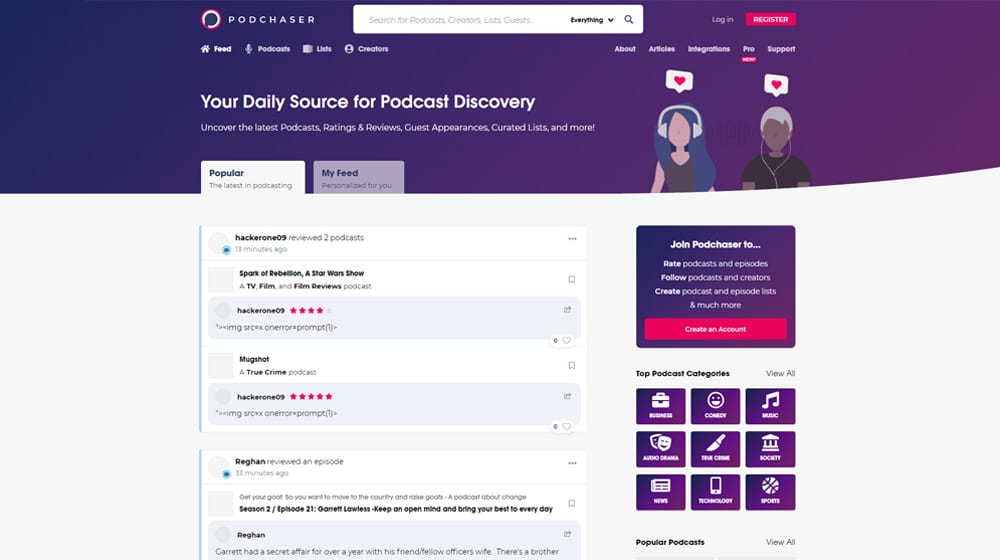Open the News category tile
The width and height of the screenshot is (1000, 560).
[x=661, y=492]
